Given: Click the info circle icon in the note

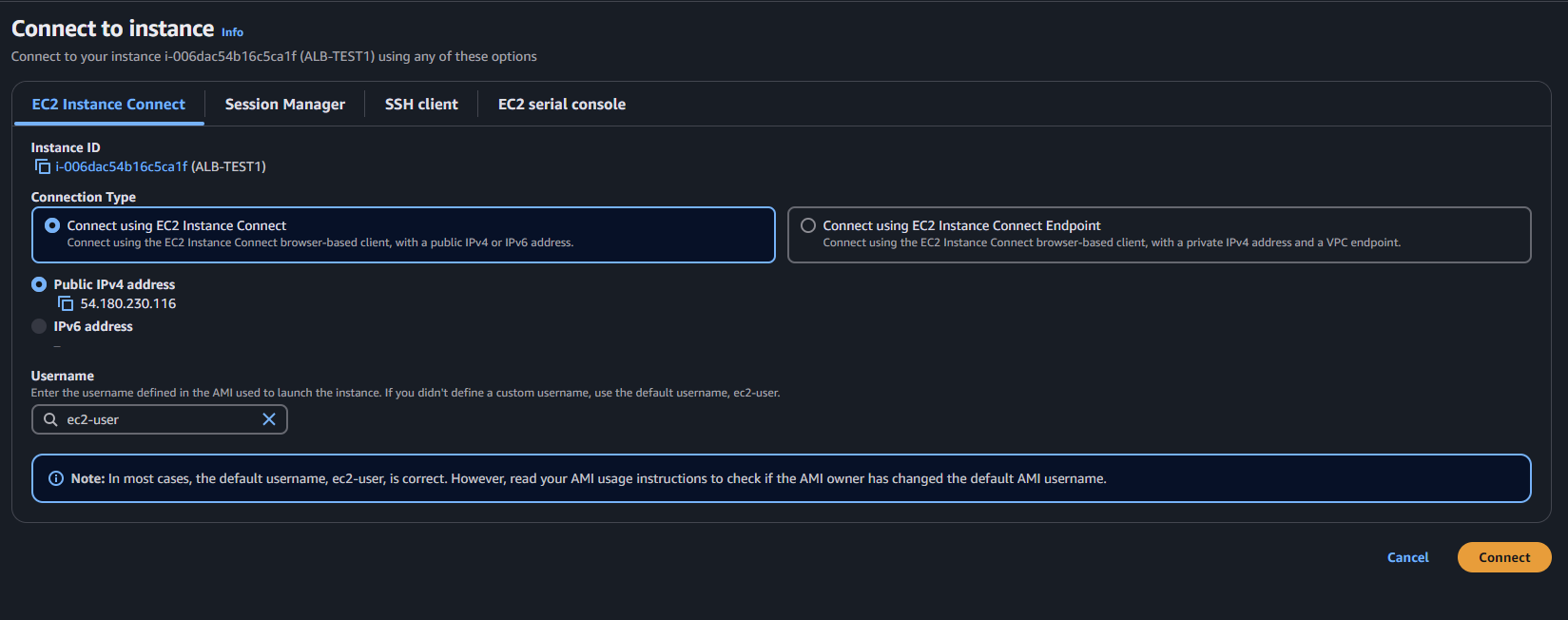Looking at the screenshot, I should (56, 478).
